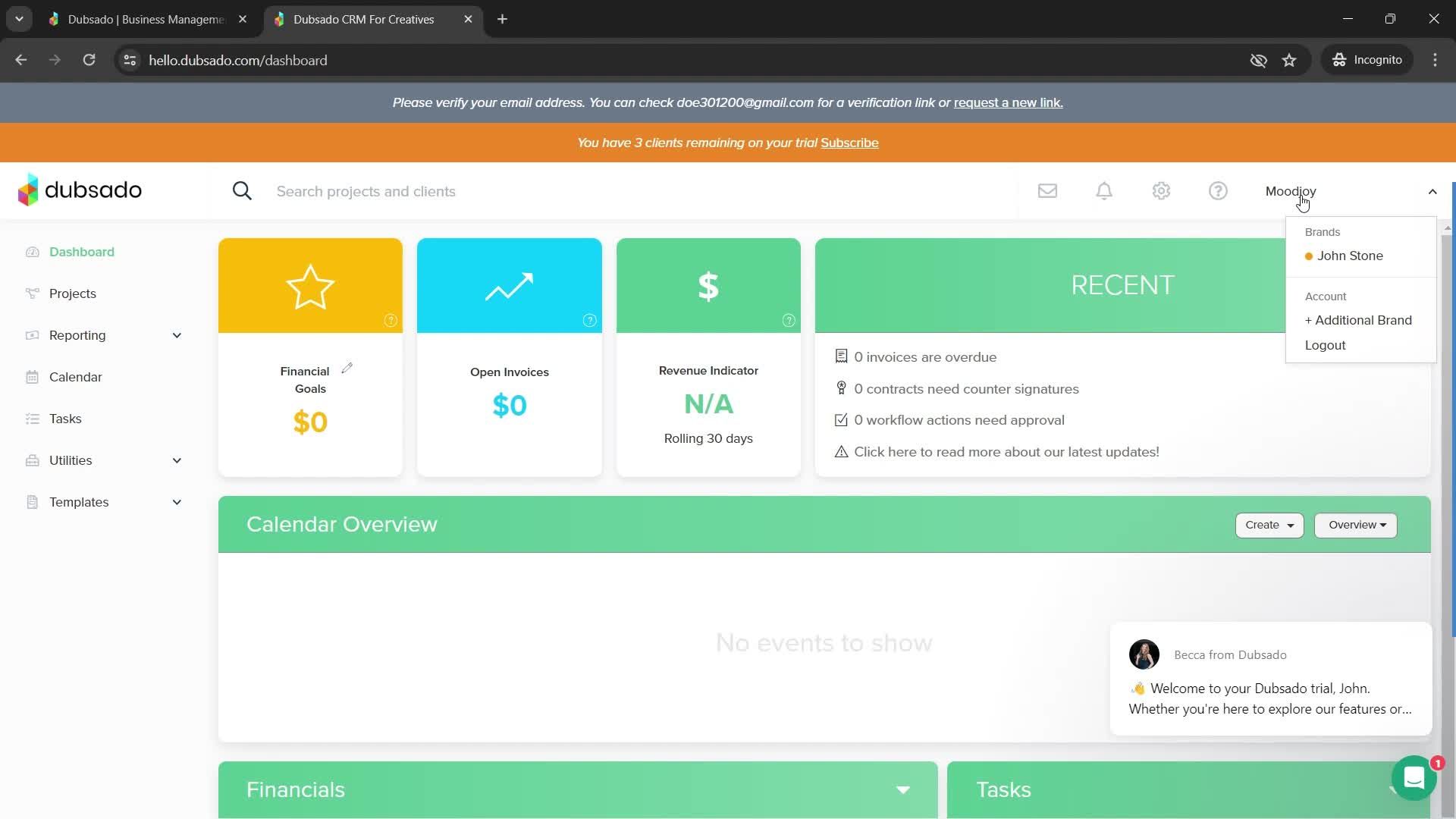Click the Tasks sidebar icon

(x=32, y=419)
